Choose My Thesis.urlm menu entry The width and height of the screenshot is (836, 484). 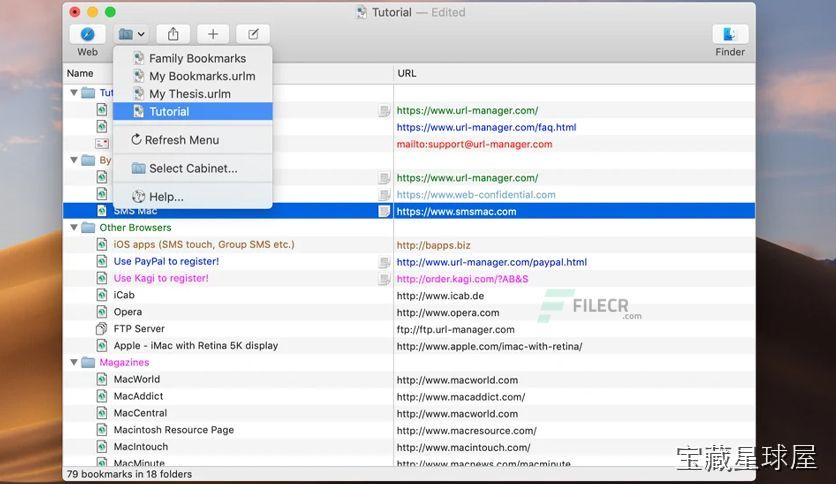(192, 94)
